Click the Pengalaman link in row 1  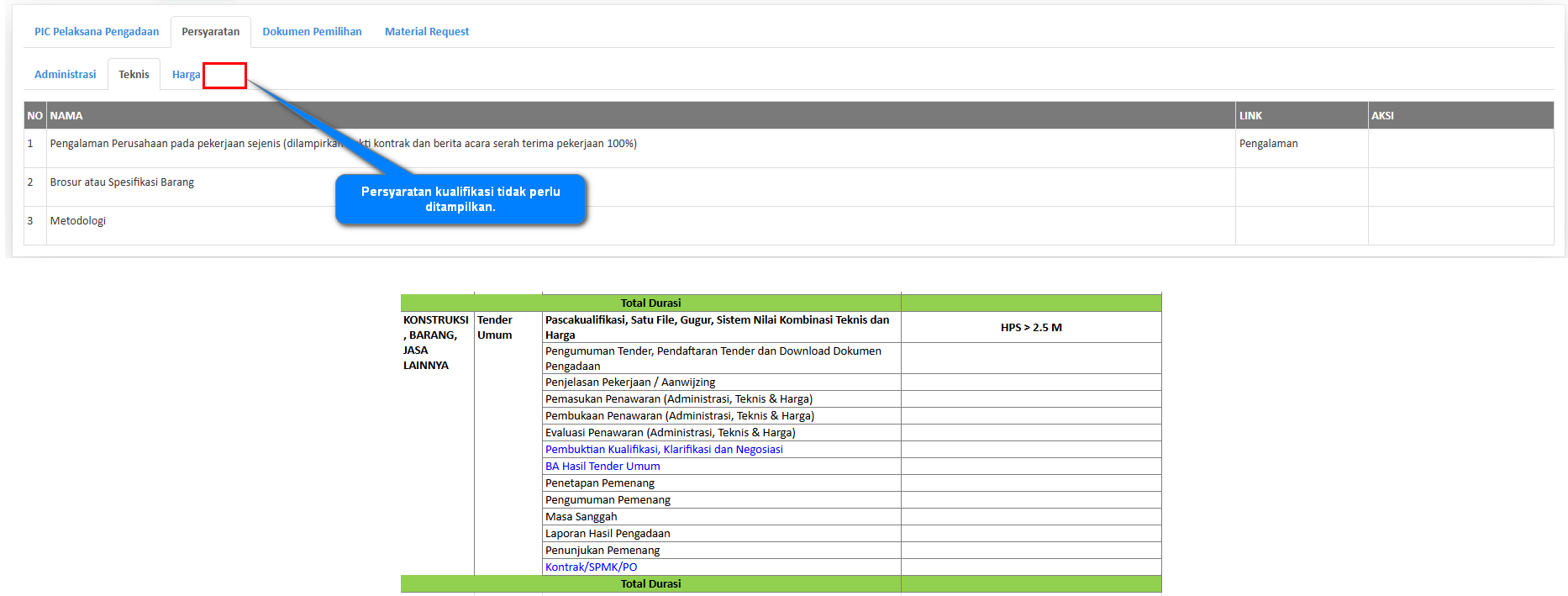[x=1268, y=144]
